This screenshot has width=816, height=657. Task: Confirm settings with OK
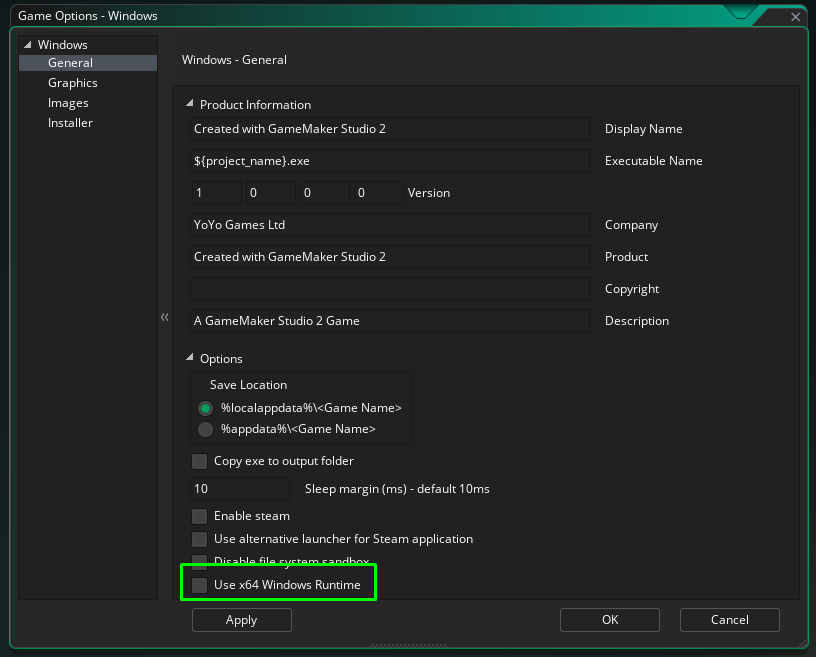609,619
